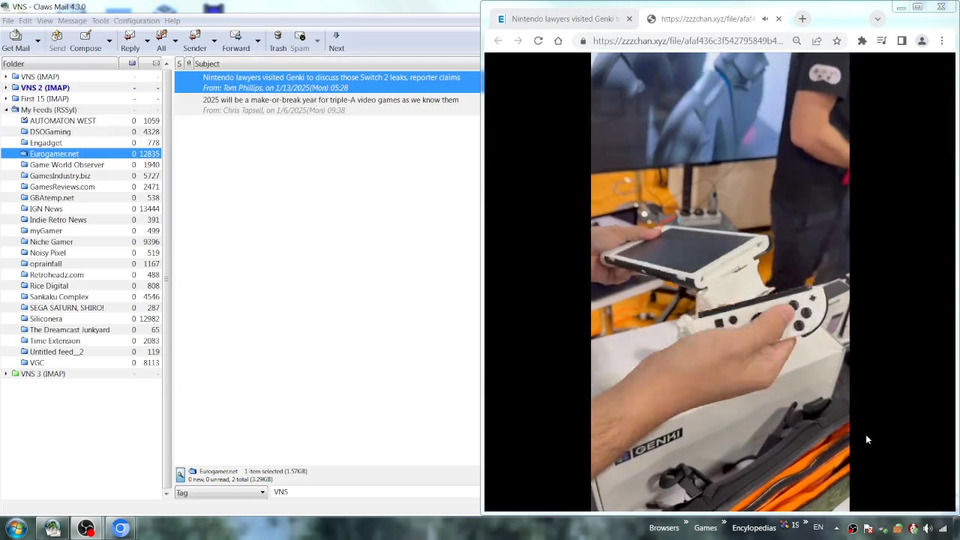
Task: Reload the browser page
Action: coord(538,41)
